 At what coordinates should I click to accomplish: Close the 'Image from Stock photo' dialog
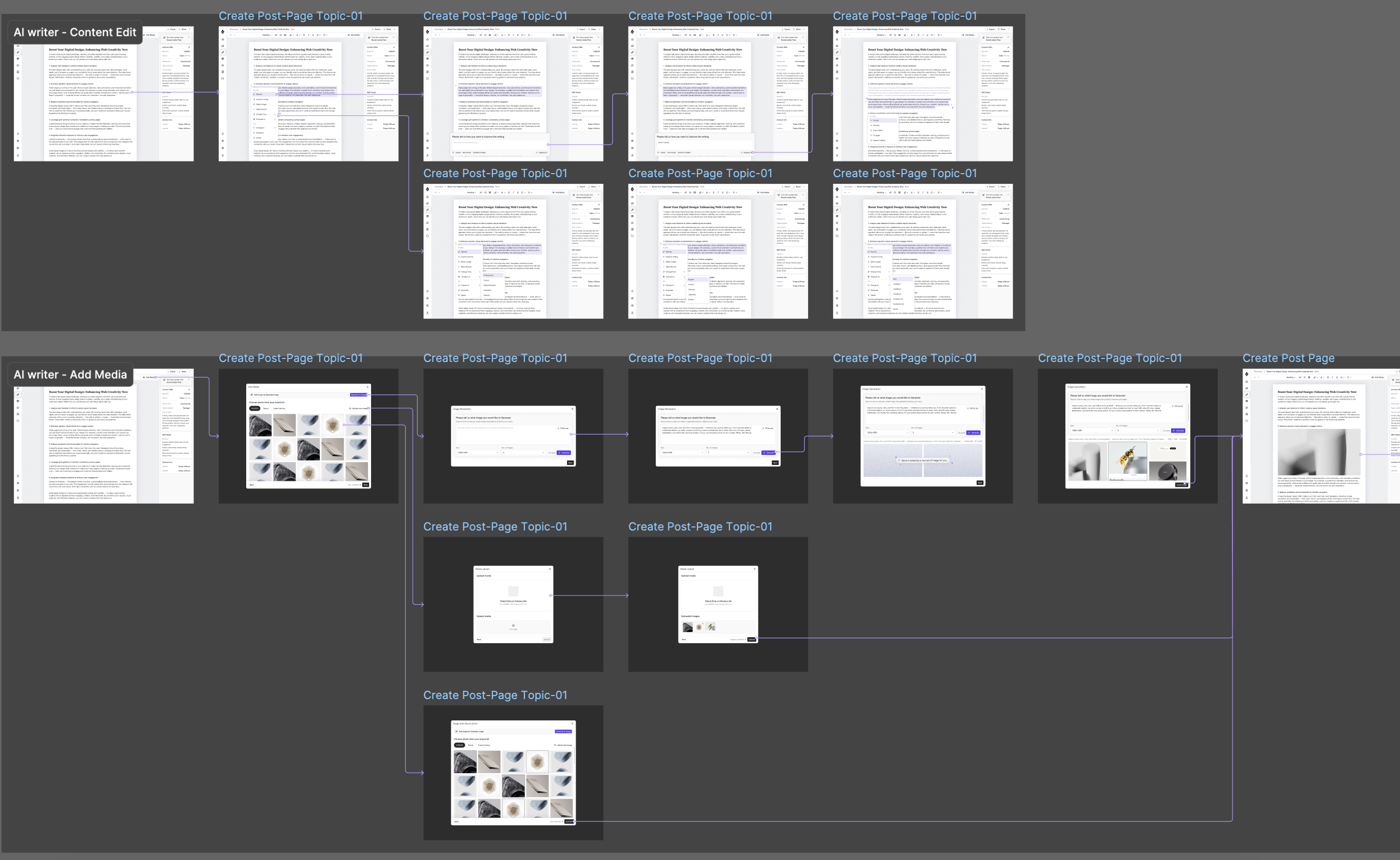point(573,724)
